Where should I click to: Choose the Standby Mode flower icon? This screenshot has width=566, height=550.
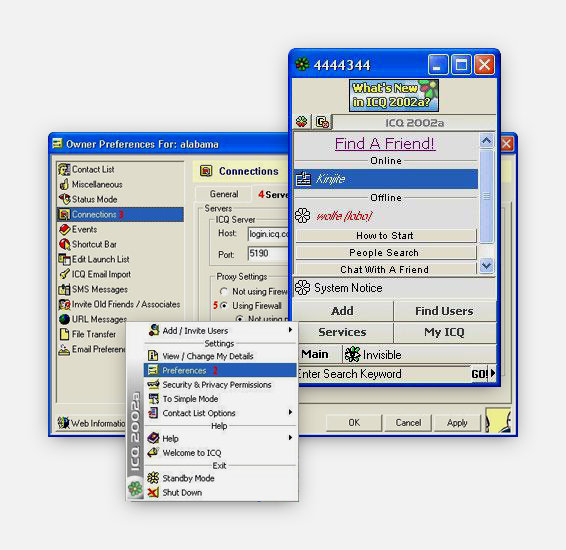153,478
